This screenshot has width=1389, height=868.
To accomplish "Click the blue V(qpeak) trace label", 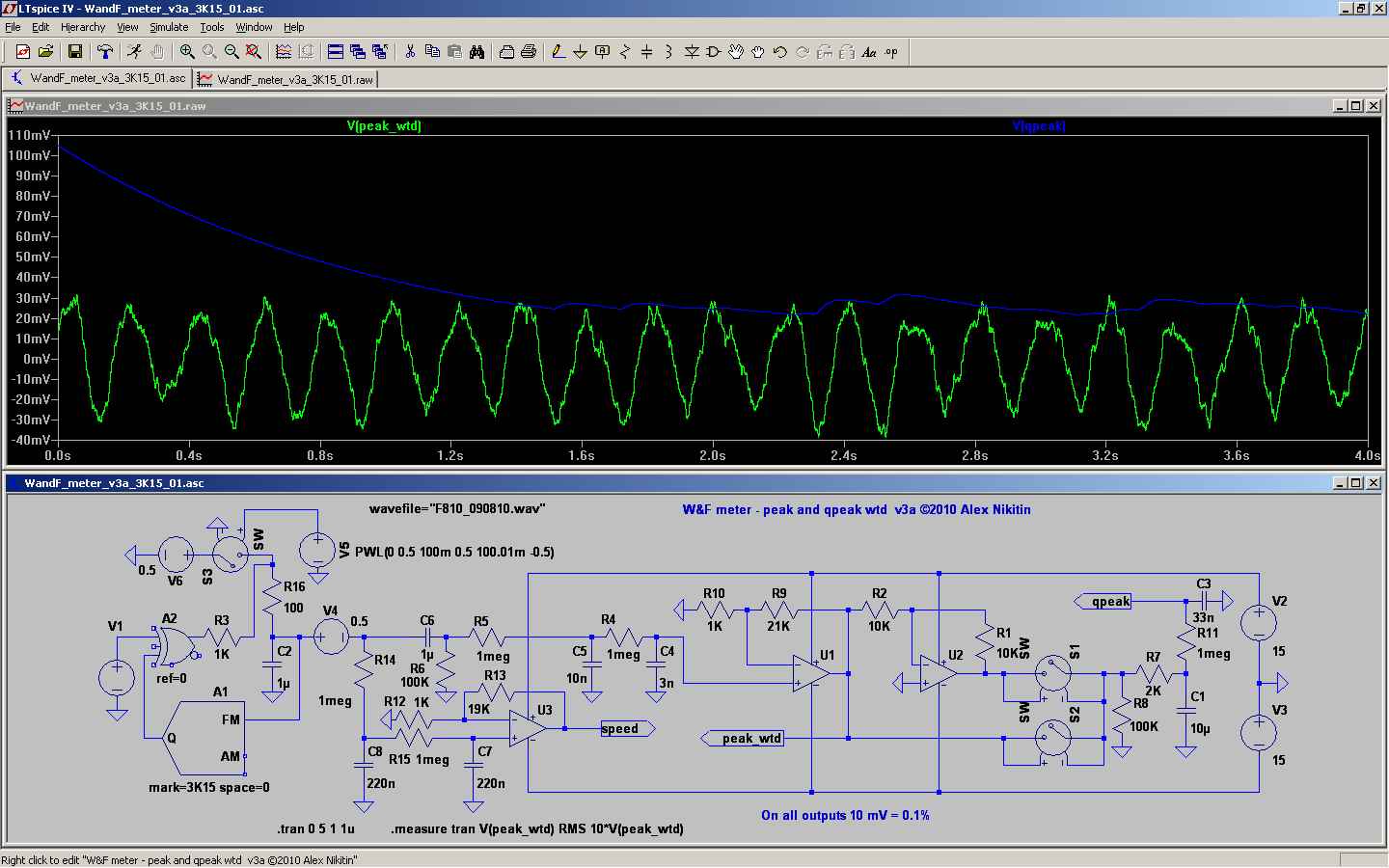I will pyautogui.click(x=1039, y=126).
